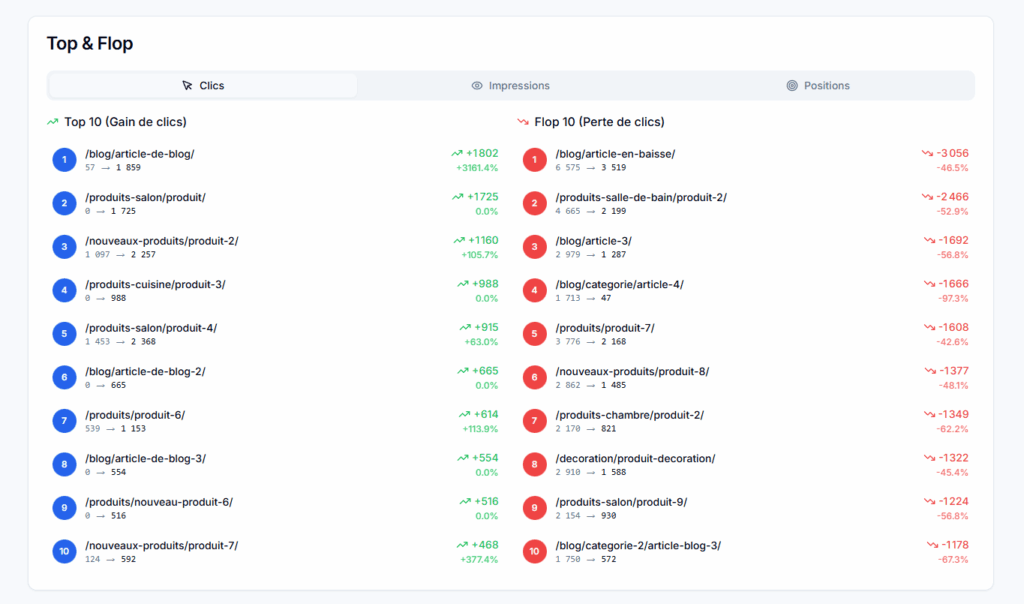
Task: Click the '57 → 1 859' clicks detail
Action: click(x=113, y=168)
